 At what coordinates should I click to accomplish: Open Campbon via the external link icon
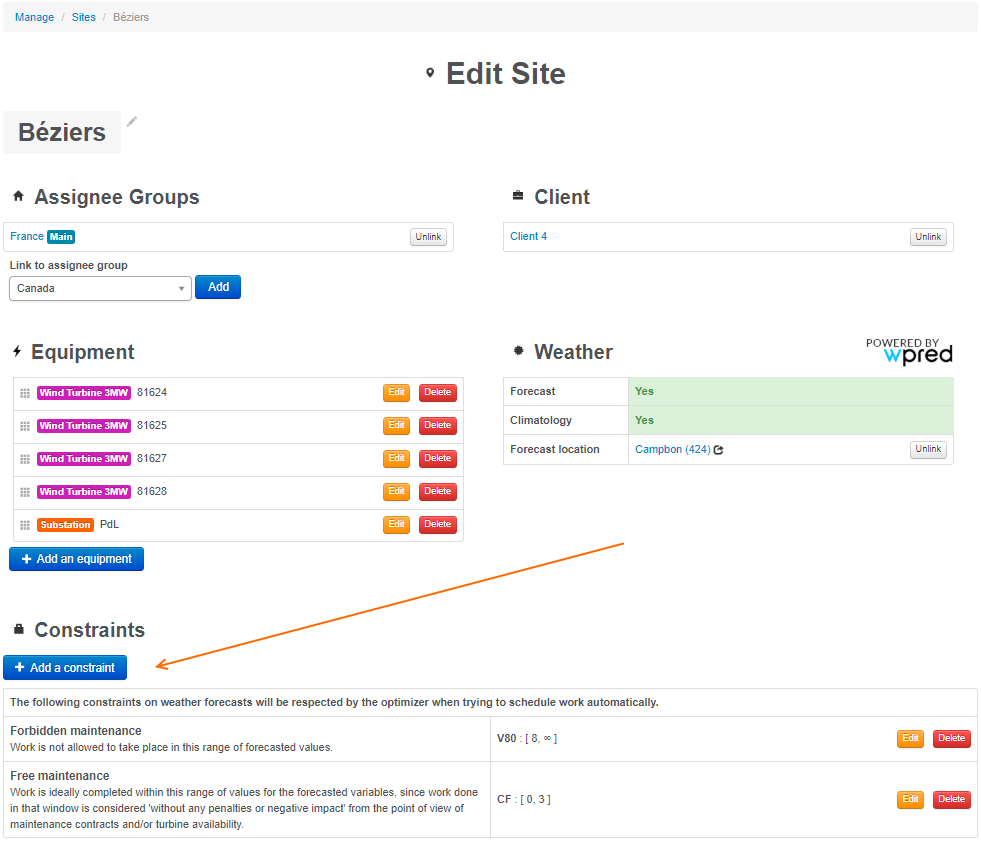718,449
